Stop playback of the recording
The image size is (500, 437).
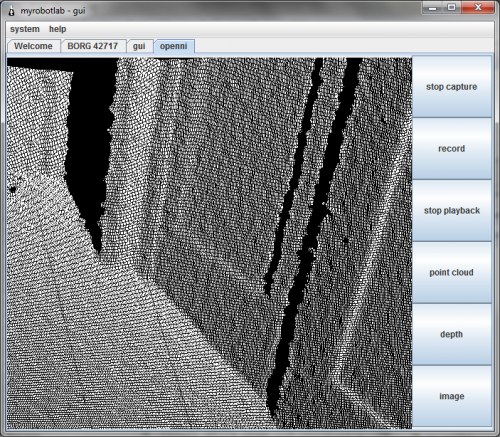[451, 211]
